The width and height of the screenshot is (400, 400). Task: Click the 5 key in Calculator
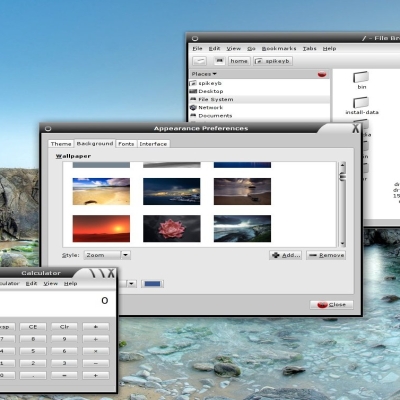click(x=33, y=351)
